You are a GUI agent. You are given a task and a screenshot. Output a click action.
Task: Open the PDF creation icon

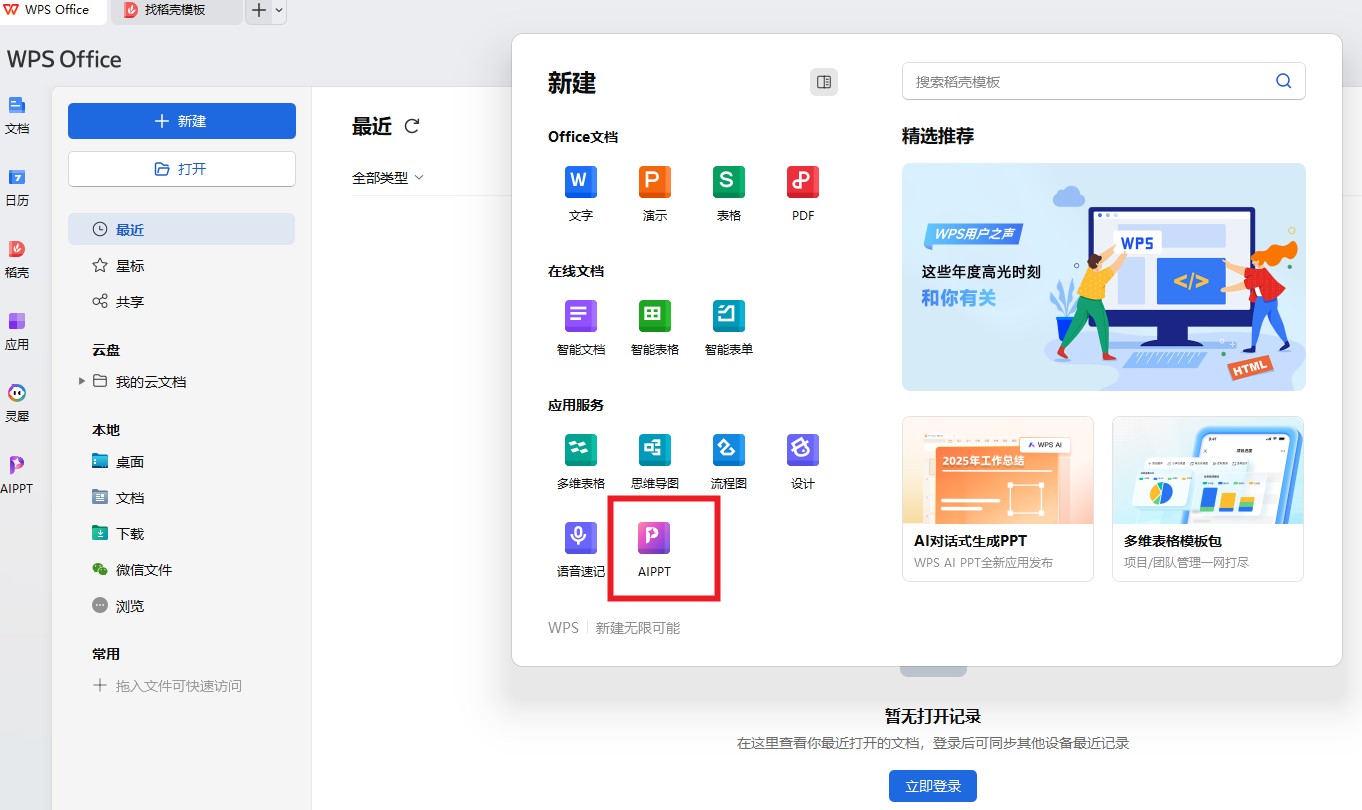(802, 183)
